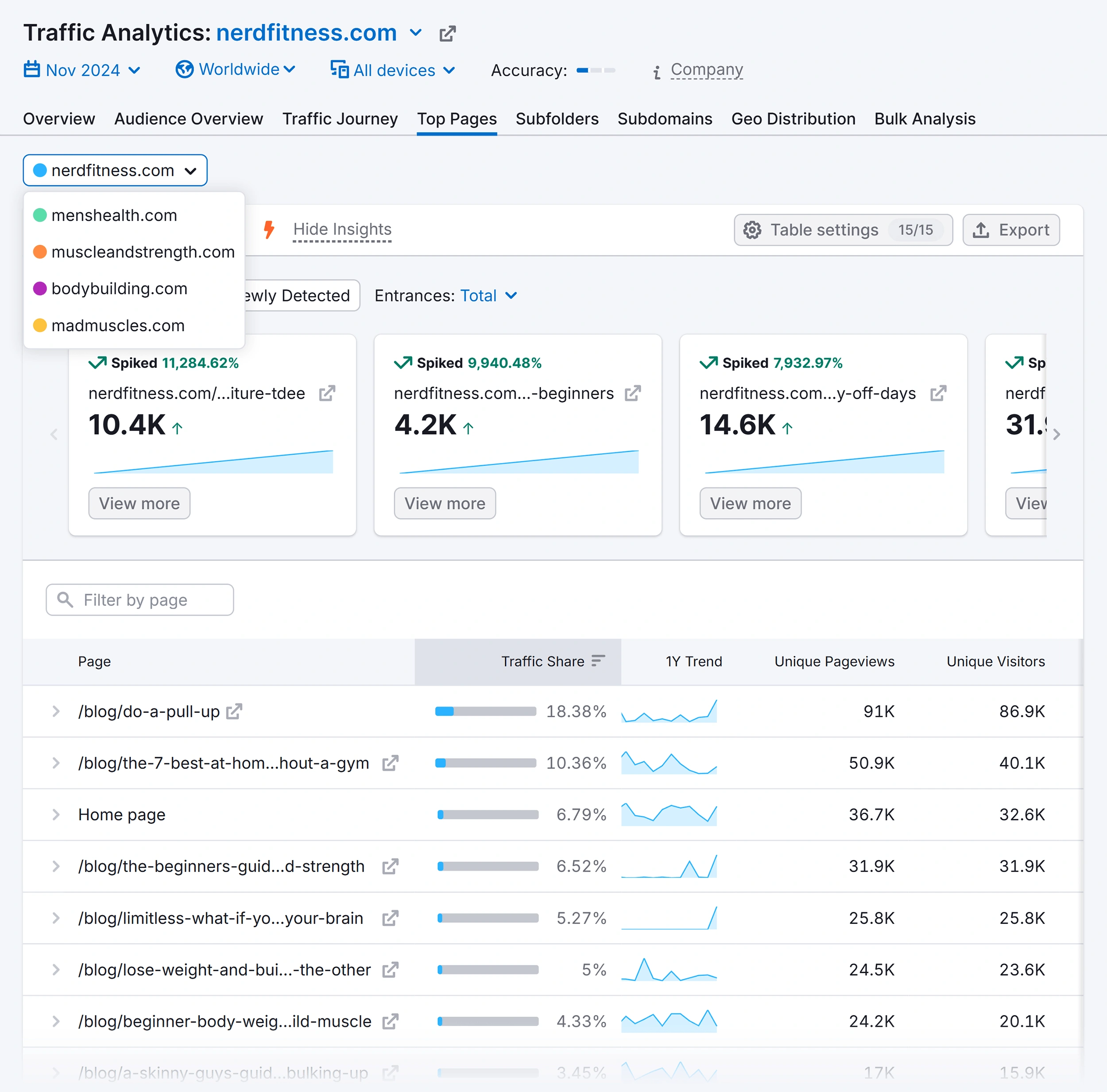Open external link for -beginners card
Viewport: 1107px width, 1092px height.
click(632, 393)
